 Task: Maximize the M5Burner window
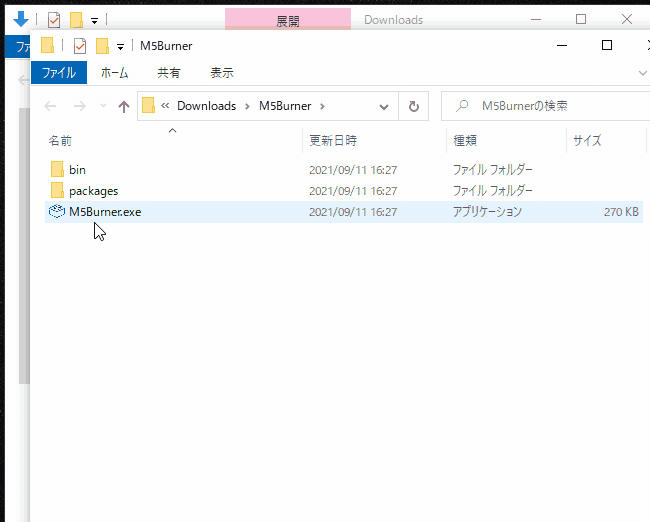click(607, 45)
